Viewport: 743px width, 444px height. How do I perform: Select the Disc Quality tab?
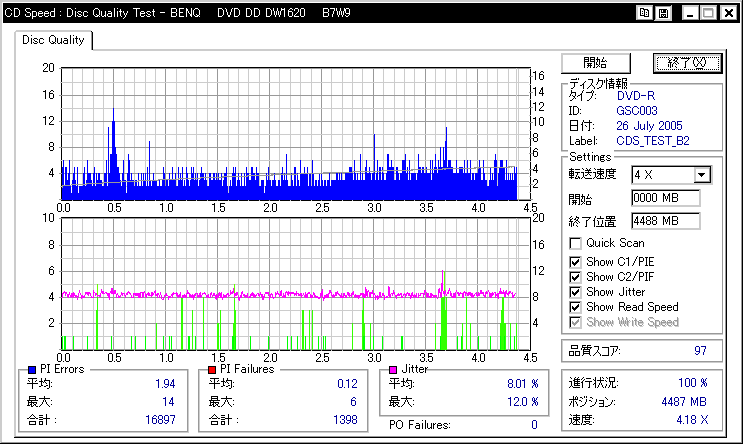coord(53,40)
